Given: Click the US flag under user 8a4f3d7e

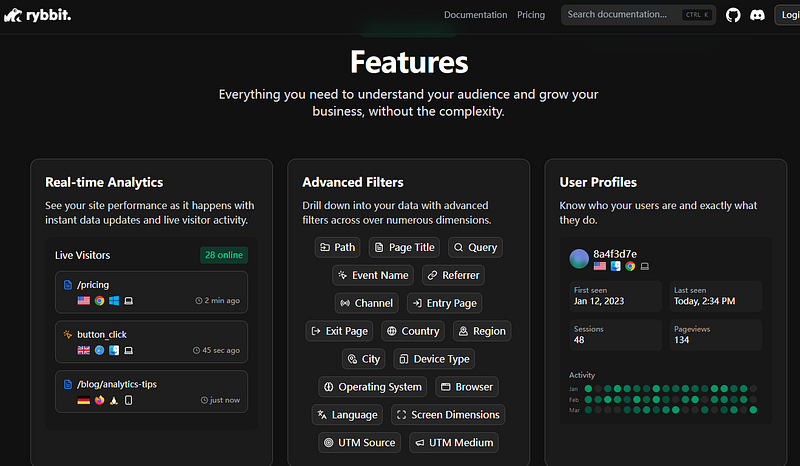Looking at the screenshot, I should [x=600, y=266].
